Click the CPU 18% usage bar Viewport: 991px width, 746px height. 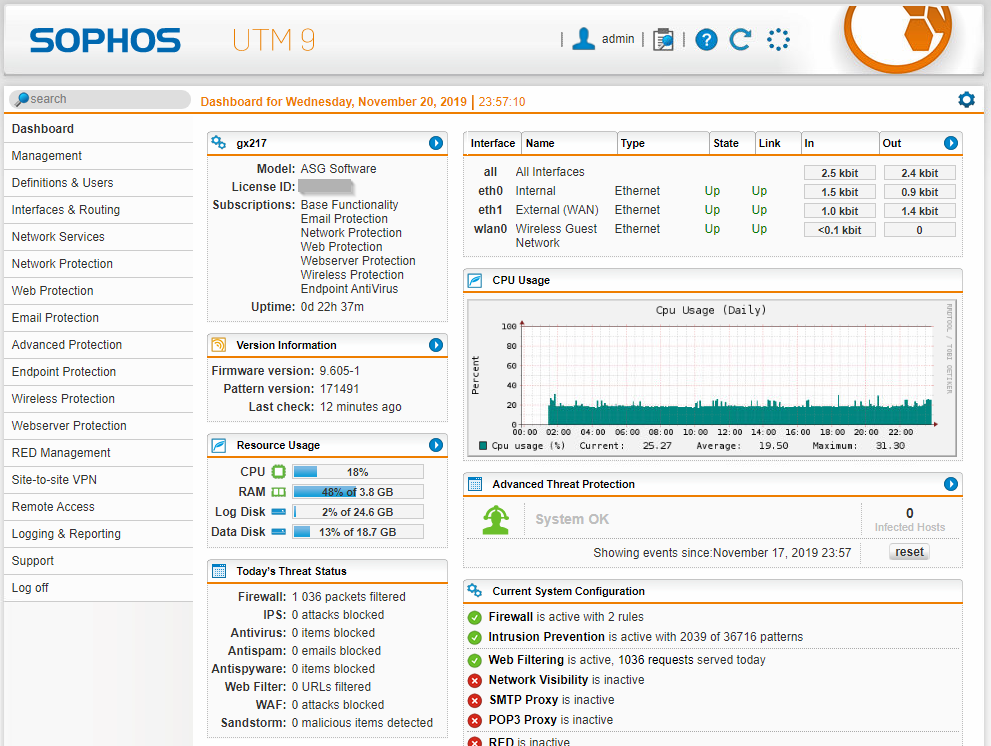tap(358, 472)
